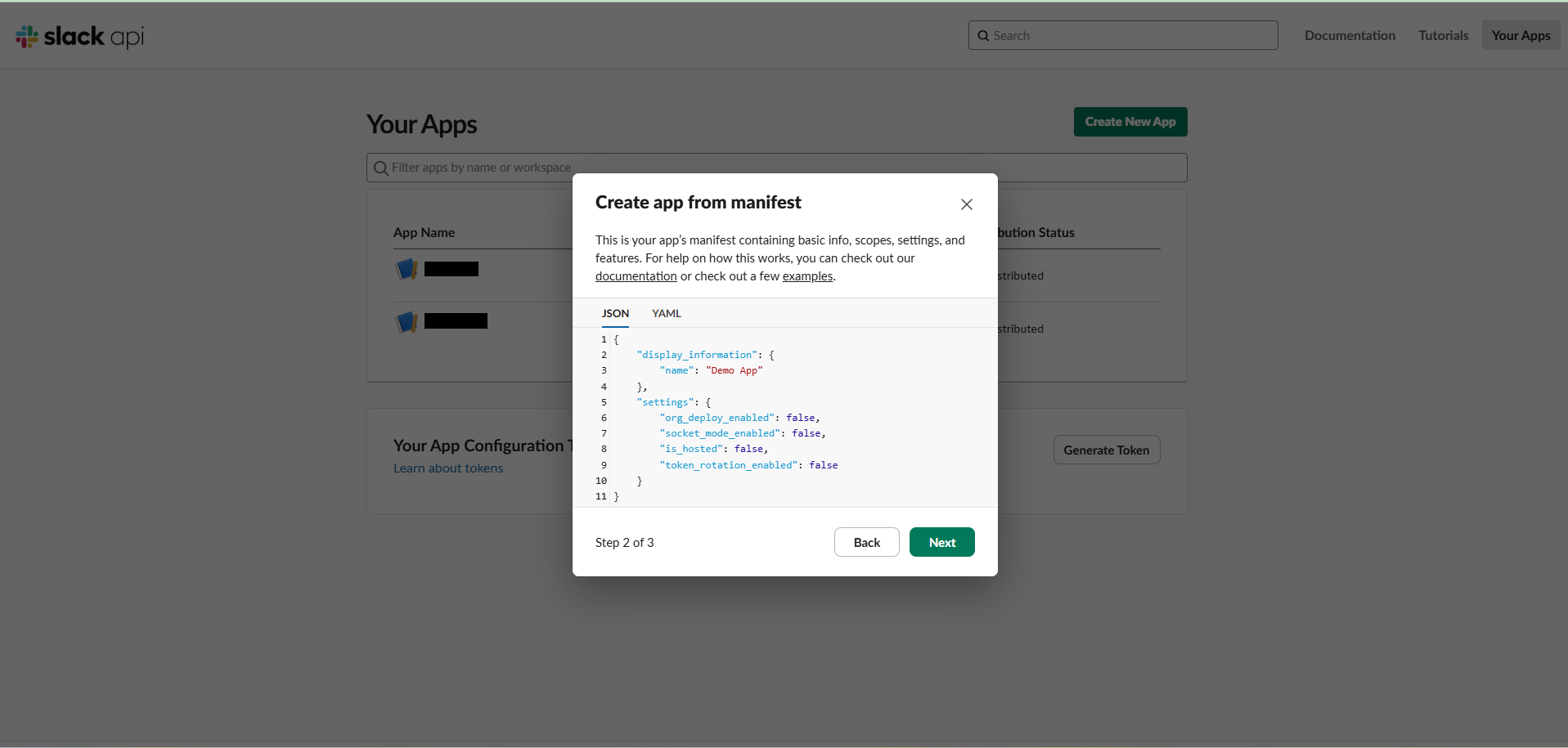
Task: Switch to the YAML tab
Action: point(667,313)
